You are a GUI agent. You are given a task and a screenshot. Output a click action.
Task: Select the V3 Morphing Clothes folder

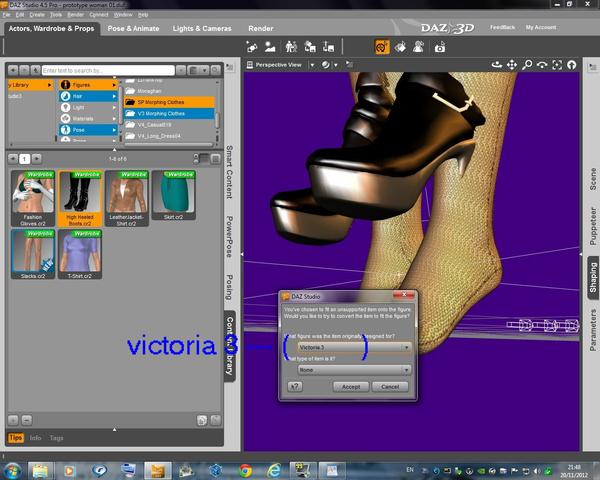(169, 113)
